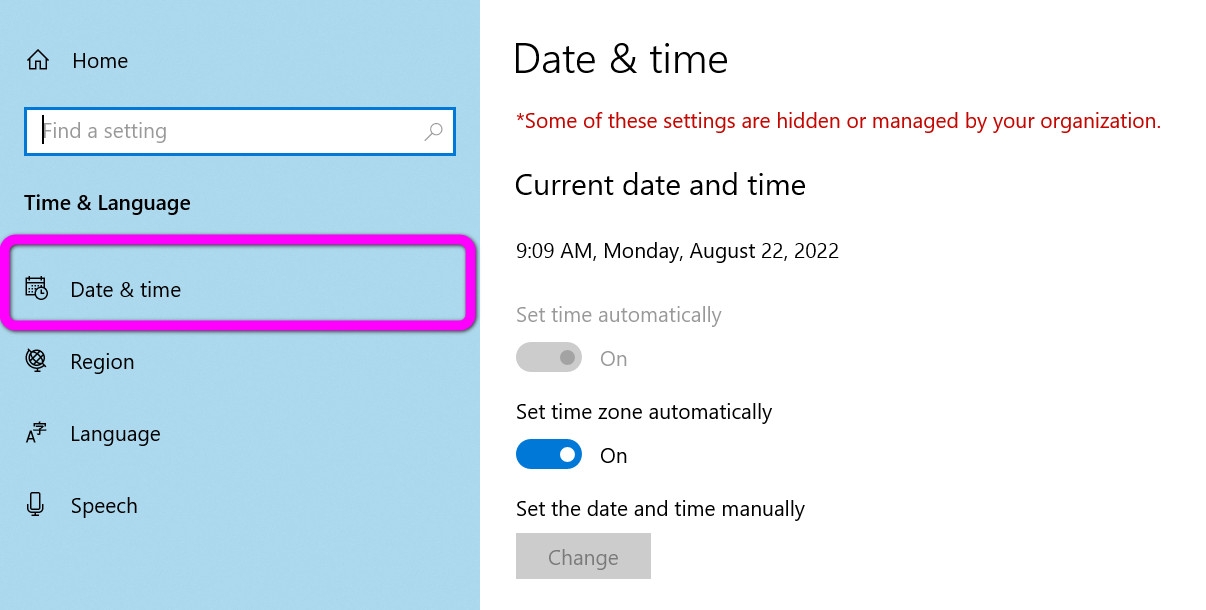Click the Language translation icon

[35, 433]
